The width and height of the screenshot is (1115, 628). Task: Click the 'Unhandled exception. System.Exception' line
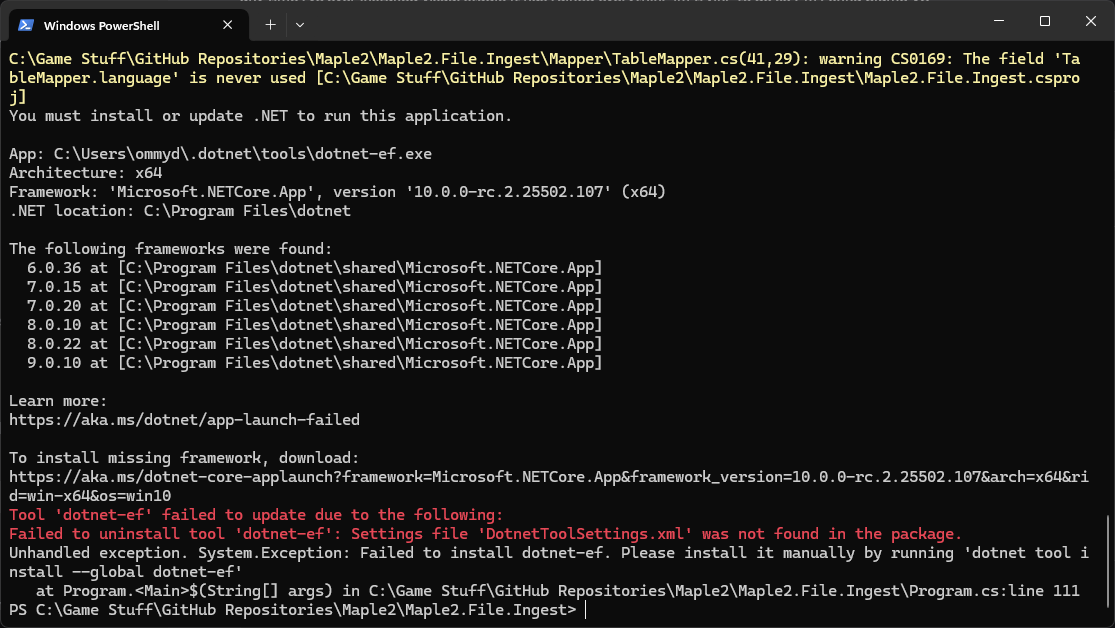pos(548,562)
